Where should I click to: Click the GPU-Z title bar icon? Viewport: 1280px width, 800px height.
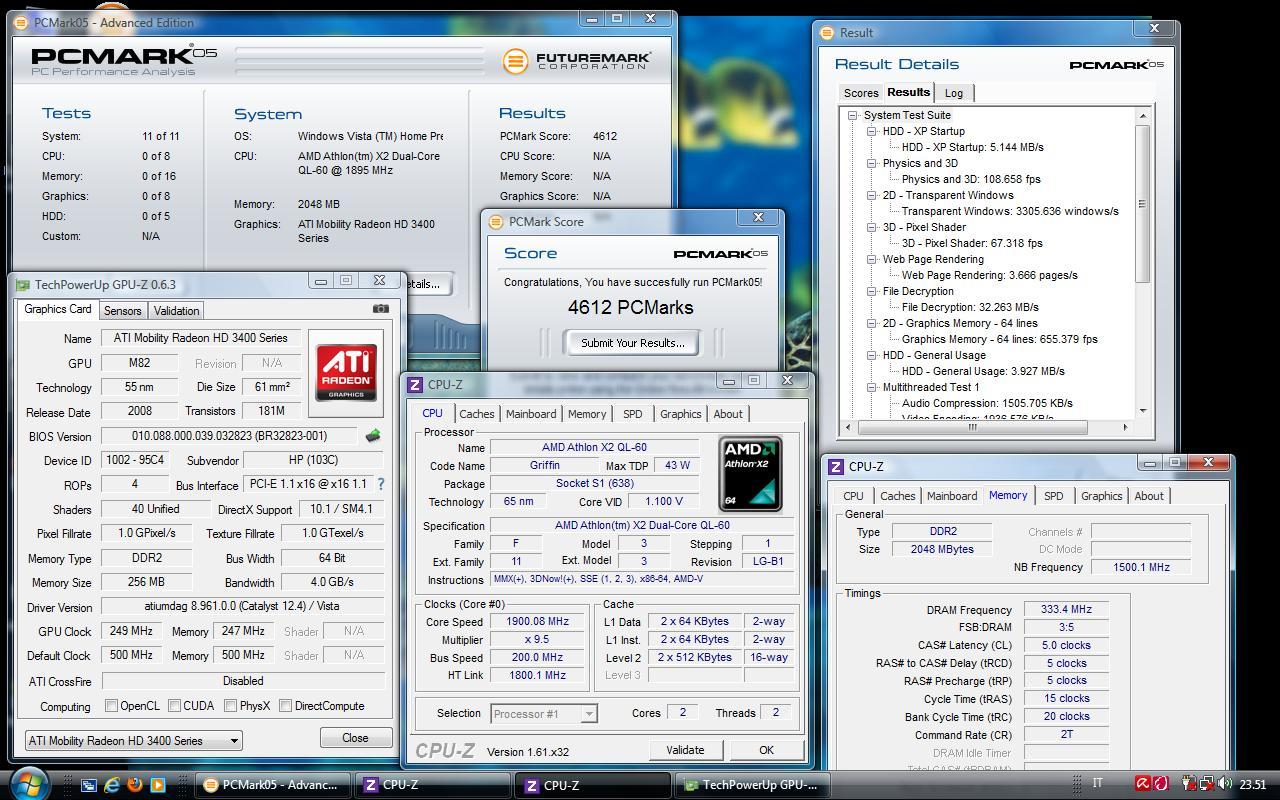click(x=22, y=285)
